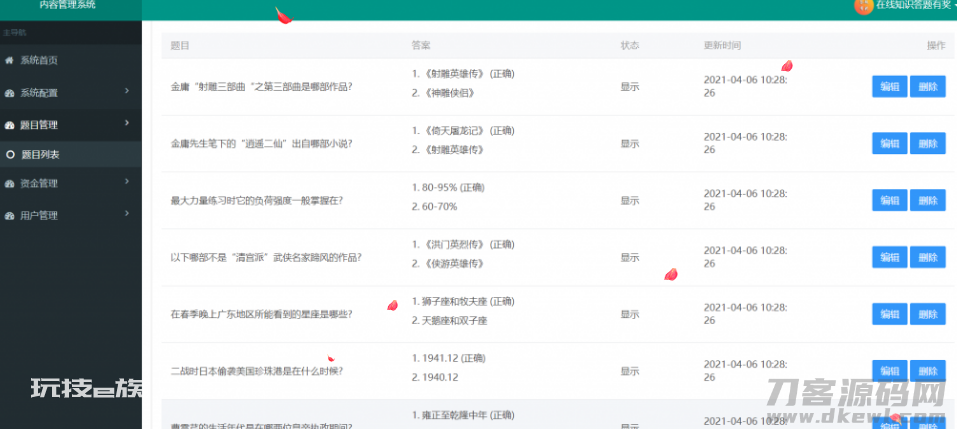Expand the 系统配置 chevron

point(127,91)
